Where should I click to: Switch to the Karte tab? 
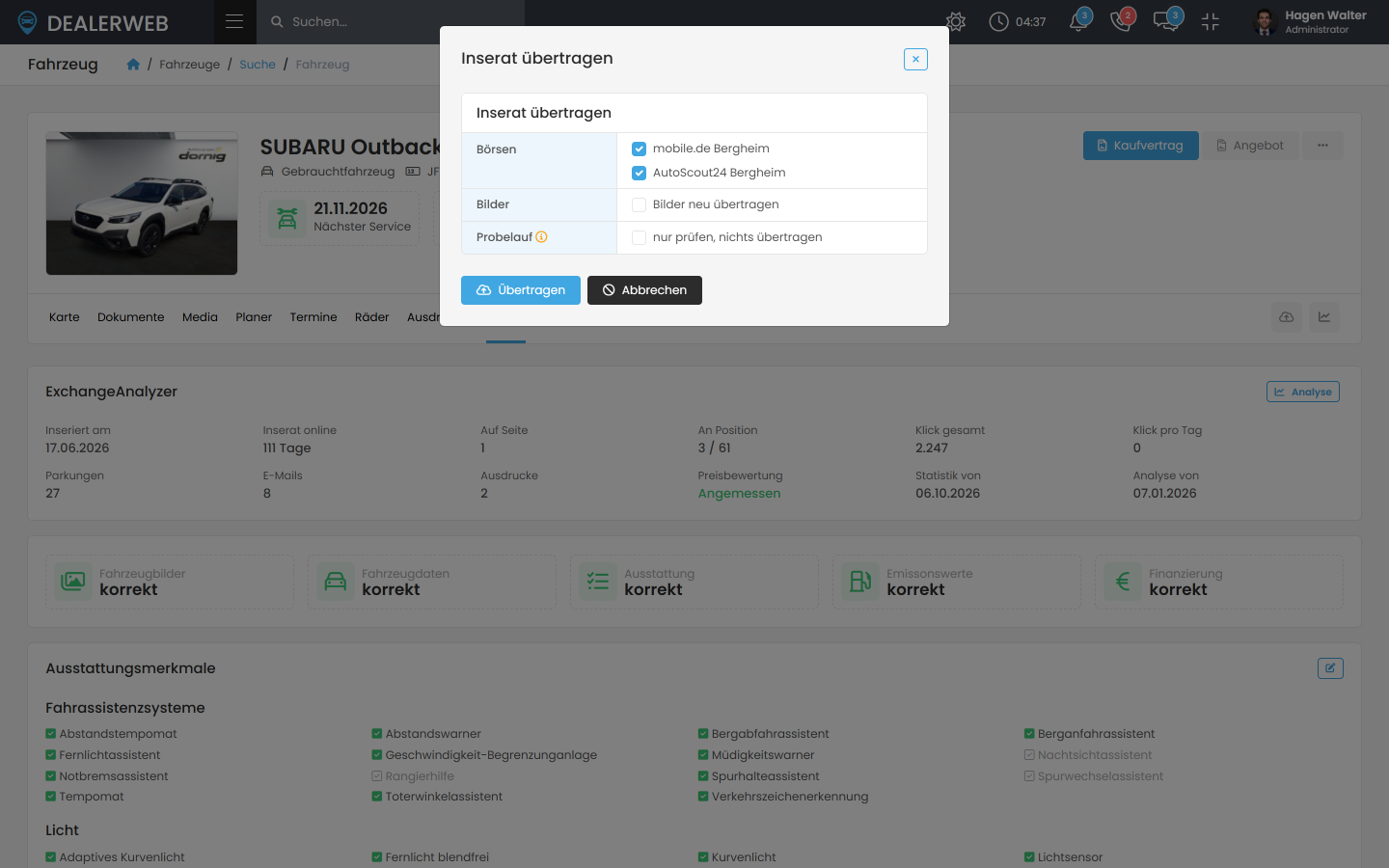coord(65,317)
